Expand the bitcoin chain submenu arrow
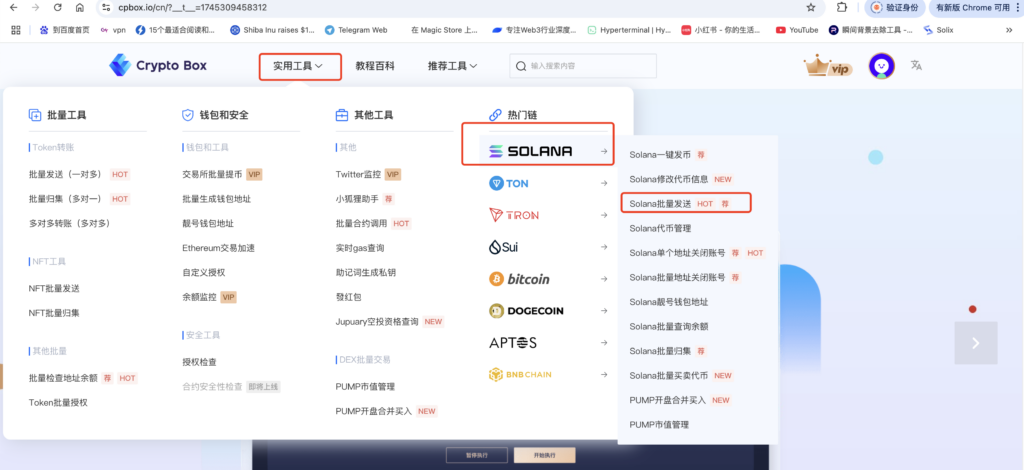Viewport: 1024px width, 470px height. tap(604, 279)
